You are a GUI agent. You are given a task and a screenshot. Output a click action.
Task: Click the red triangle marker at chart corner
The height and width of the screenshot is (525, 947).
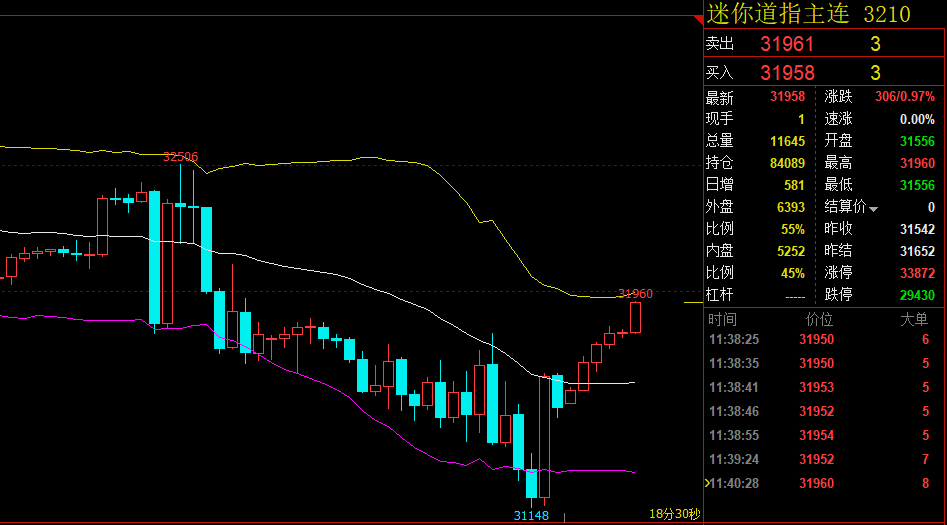point(699,20)
